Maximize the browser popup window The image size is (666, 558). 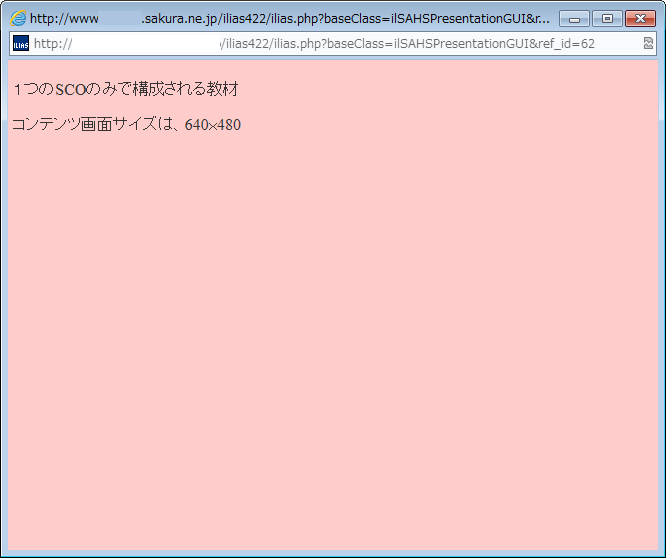pos(606,19)
